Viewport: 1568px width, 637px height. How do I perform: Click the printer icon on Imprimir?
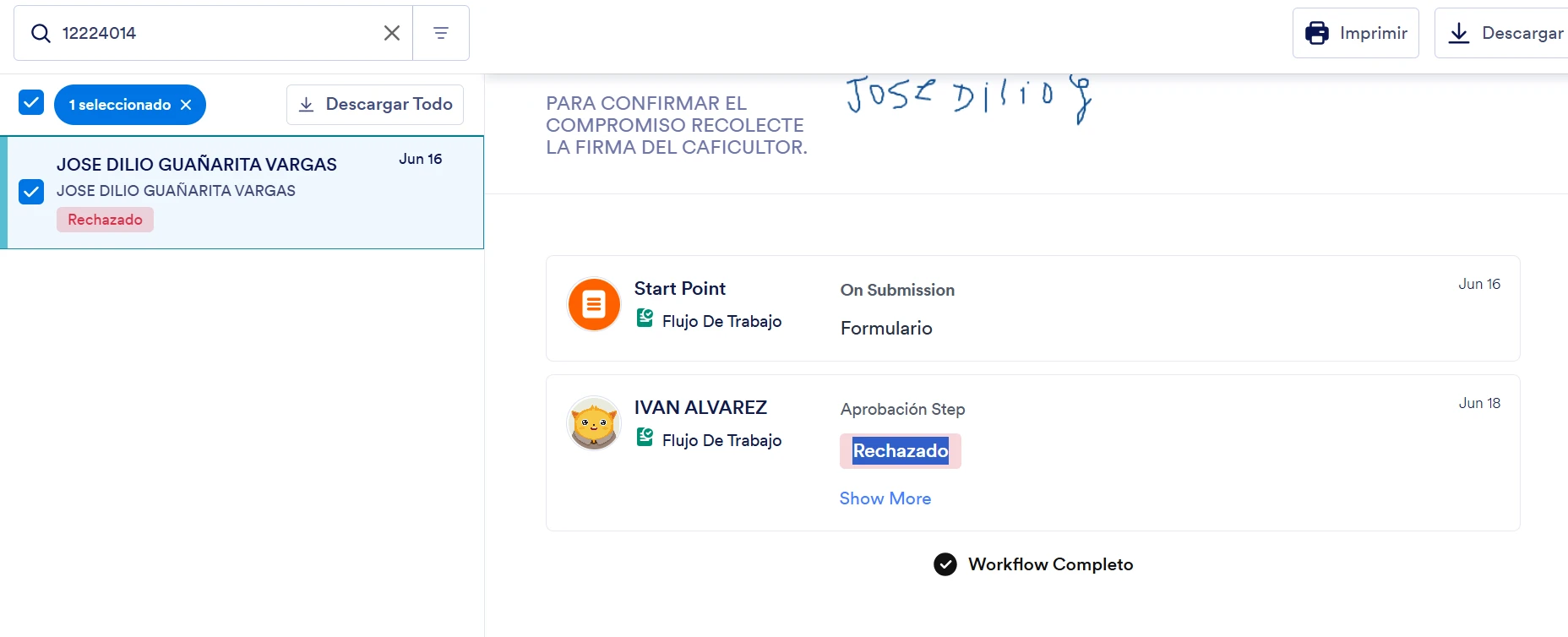coord(1317,33)
